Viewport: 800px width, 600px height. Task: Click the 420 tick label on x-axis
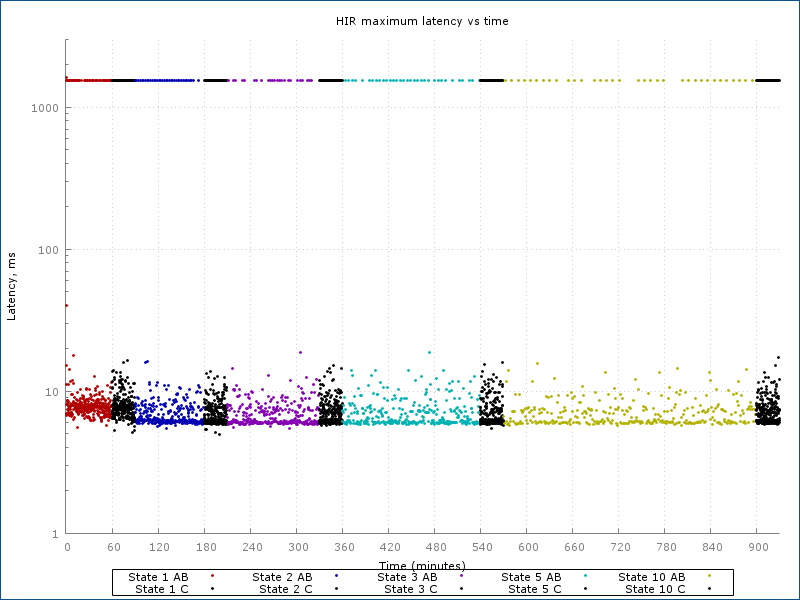click(390, 547)
